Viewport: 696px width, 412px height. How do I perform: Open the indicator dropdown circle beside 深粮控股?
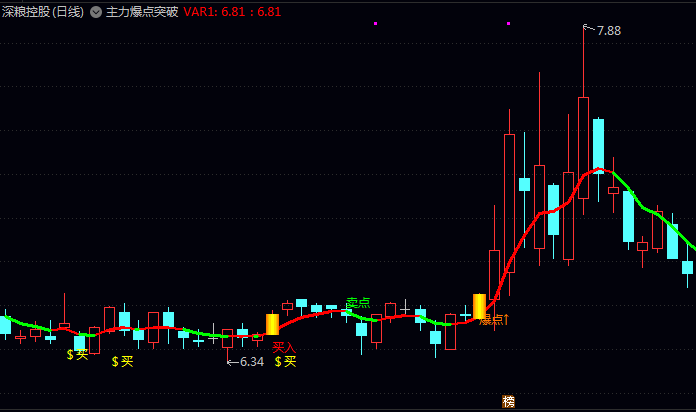96,12
